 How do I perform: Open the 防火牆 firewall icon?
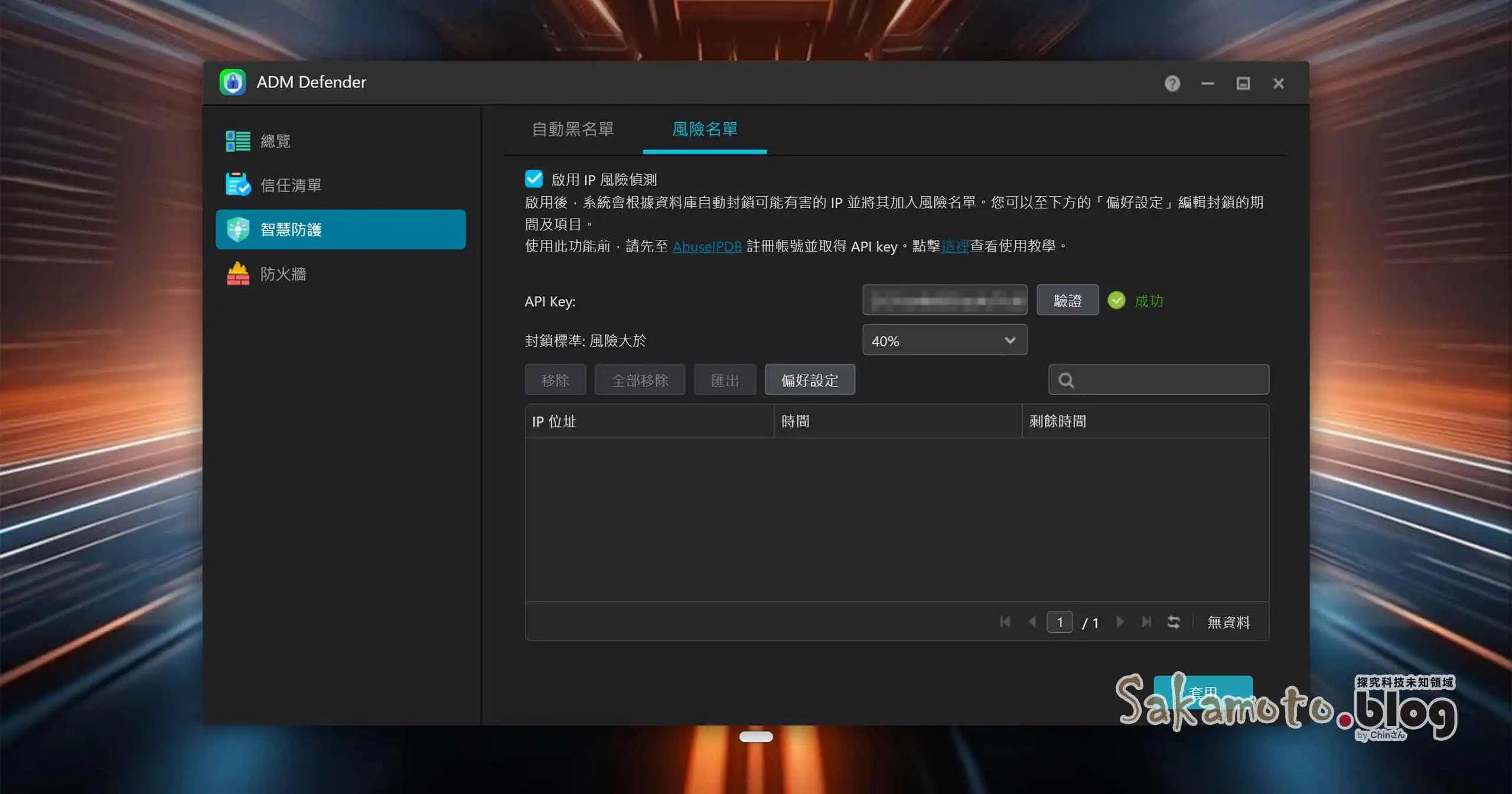click(x=238, y=274)
